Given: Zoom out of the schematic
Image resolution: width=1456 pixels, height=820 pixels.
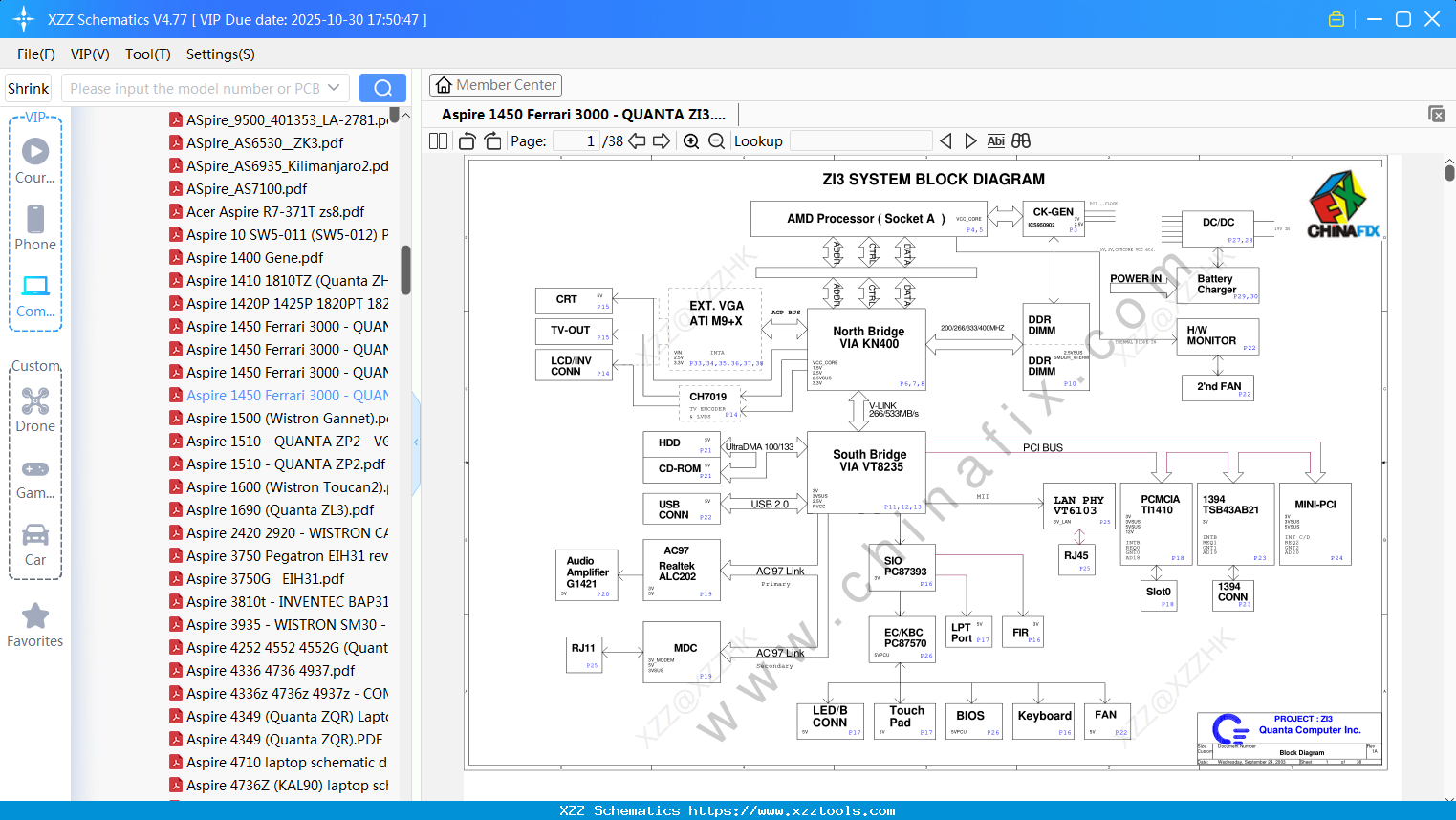Looking at the screenshot, I should (716, 141).
